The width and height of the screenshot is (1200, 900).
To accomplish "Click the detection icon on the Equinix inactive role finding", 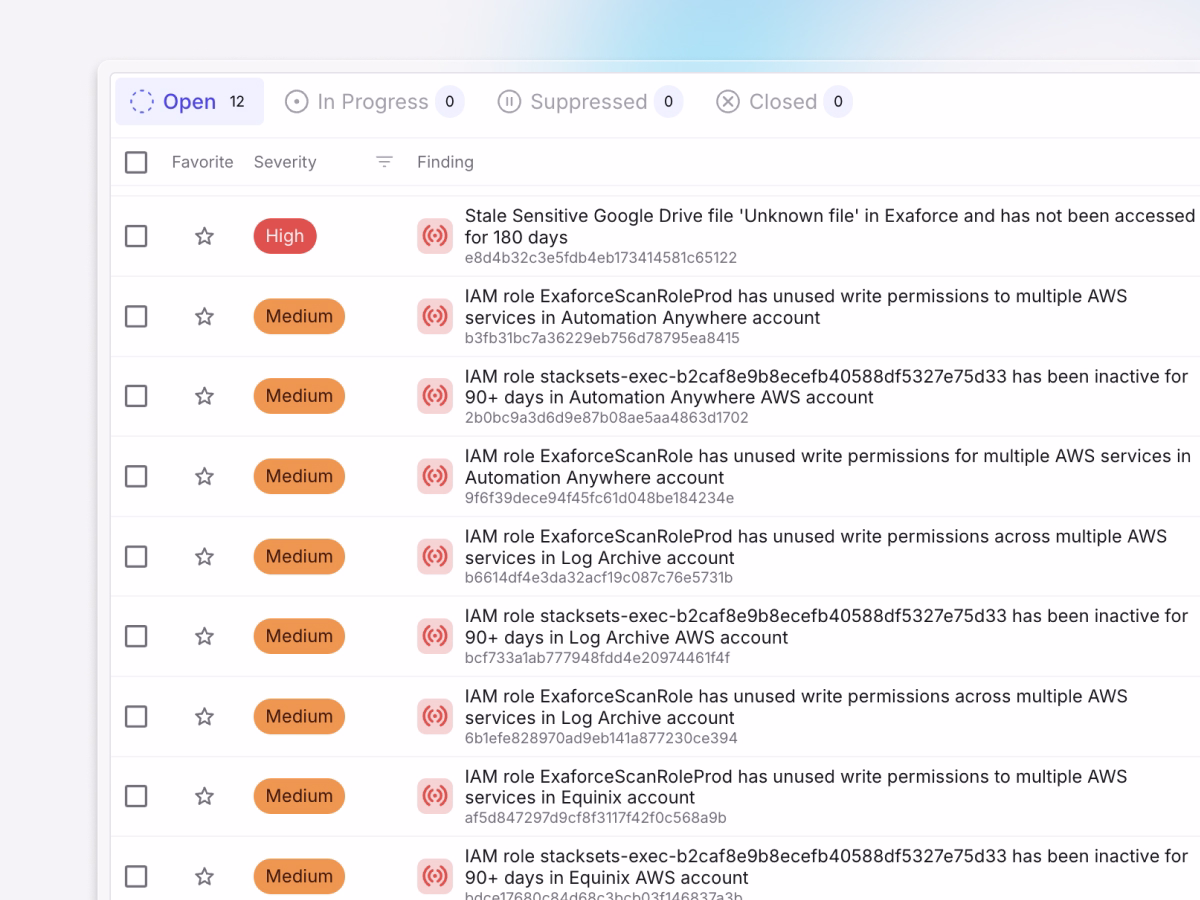I will (435, 876).
